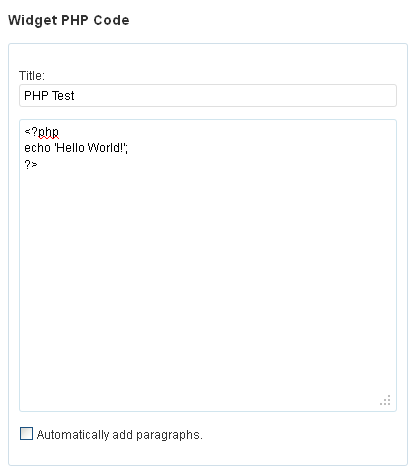The width and height of the screenshot is (414, 470).
Task: Click the word 'Test' in the Title input
Action: coord(63,96)
